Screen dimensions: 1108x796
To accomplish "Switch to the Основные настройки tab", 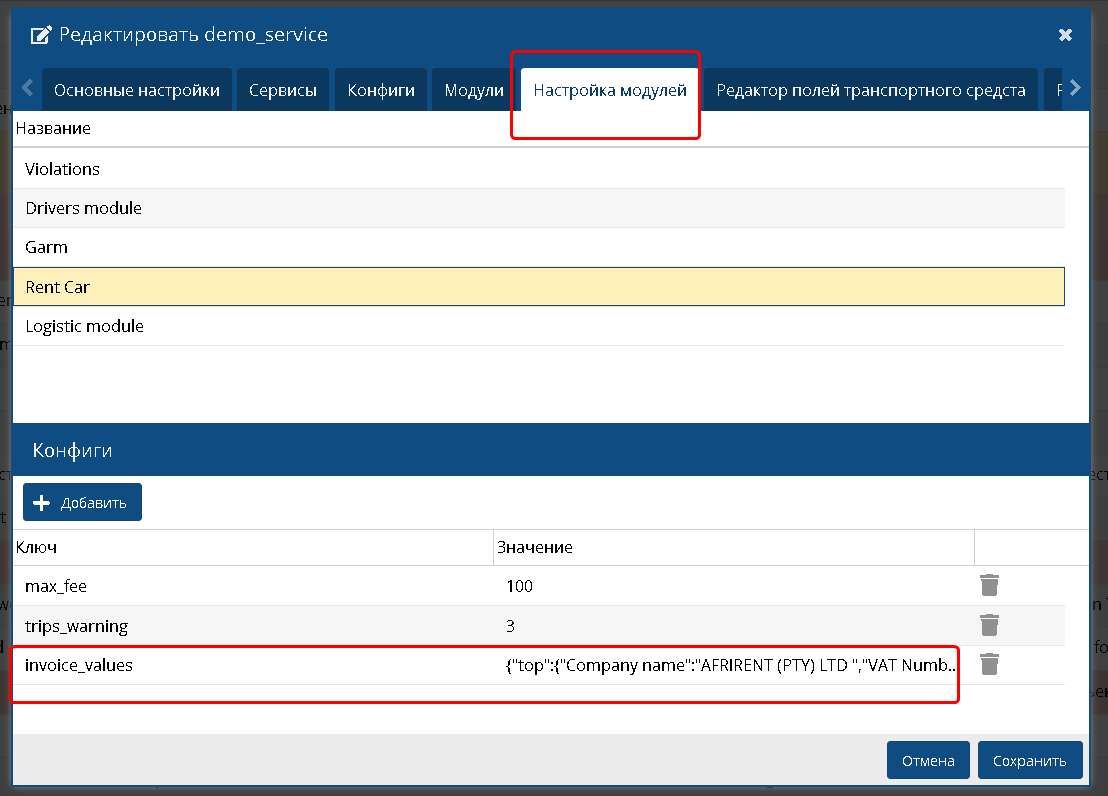I will click(137, 90).
